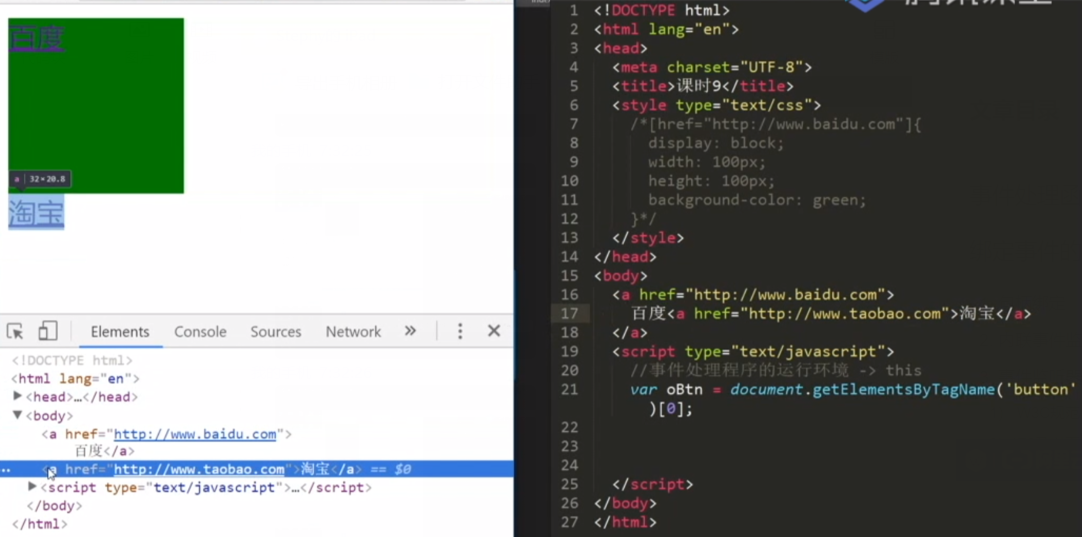Screen dimensions: 1082x537
Task: Select 百度</a> text row in DOM tree
Action: 105,451
